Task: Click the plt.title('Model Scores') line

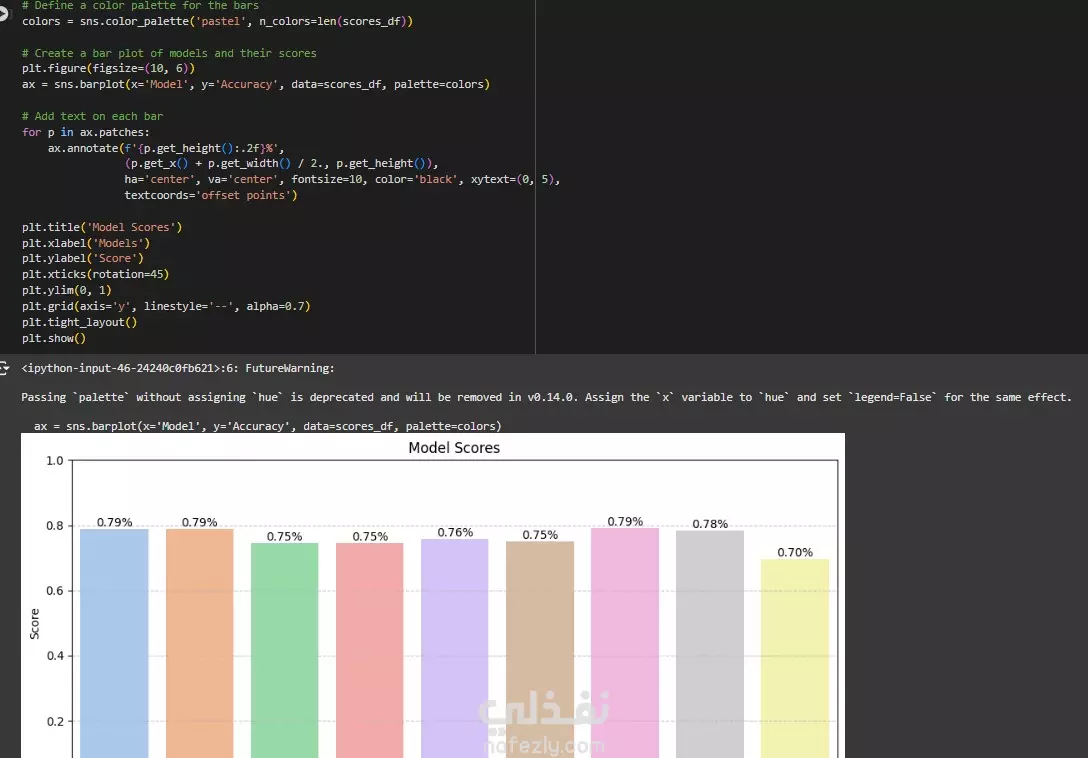Action: [x=102, y=227]
